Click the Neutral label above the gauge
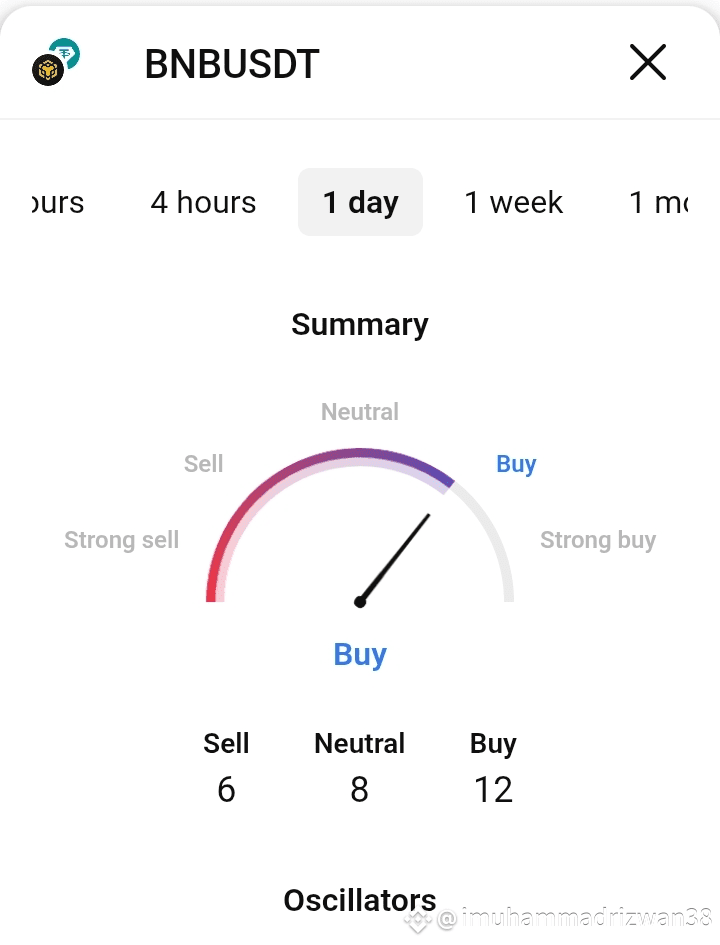 360,412
